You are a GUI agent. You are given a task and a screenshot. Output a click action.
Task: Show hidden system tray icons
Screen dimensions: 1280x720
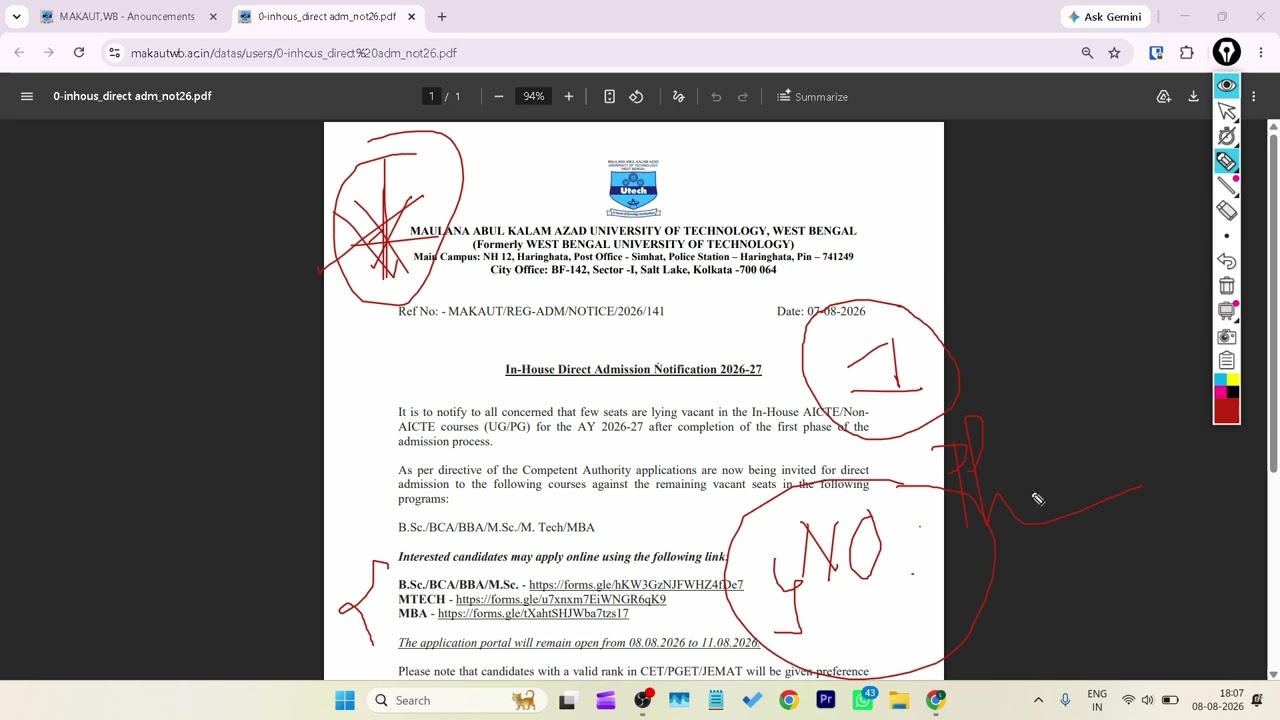point(1038,700)
